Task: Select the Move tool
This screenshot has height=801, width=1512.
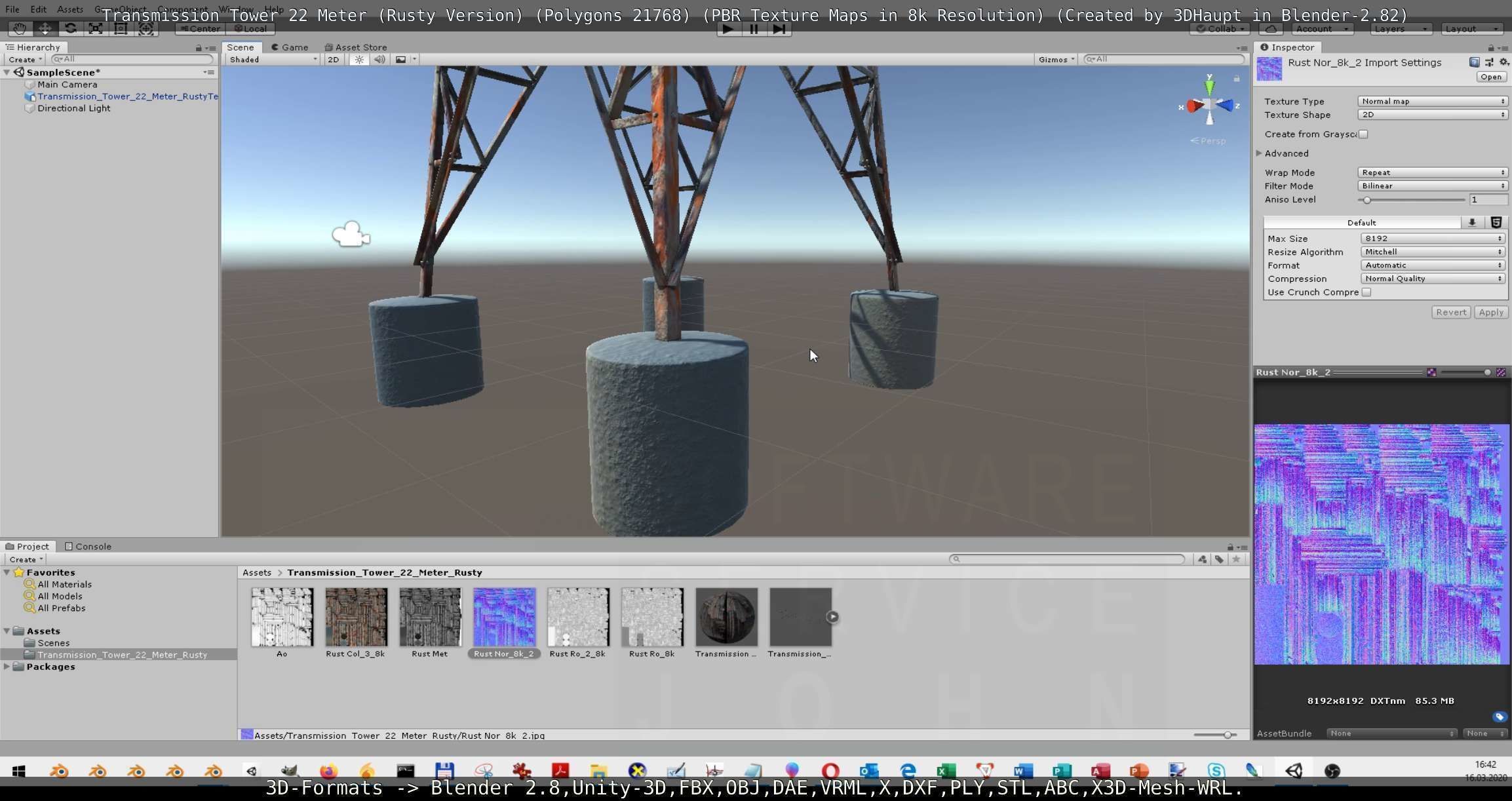Action: [45, 29]
